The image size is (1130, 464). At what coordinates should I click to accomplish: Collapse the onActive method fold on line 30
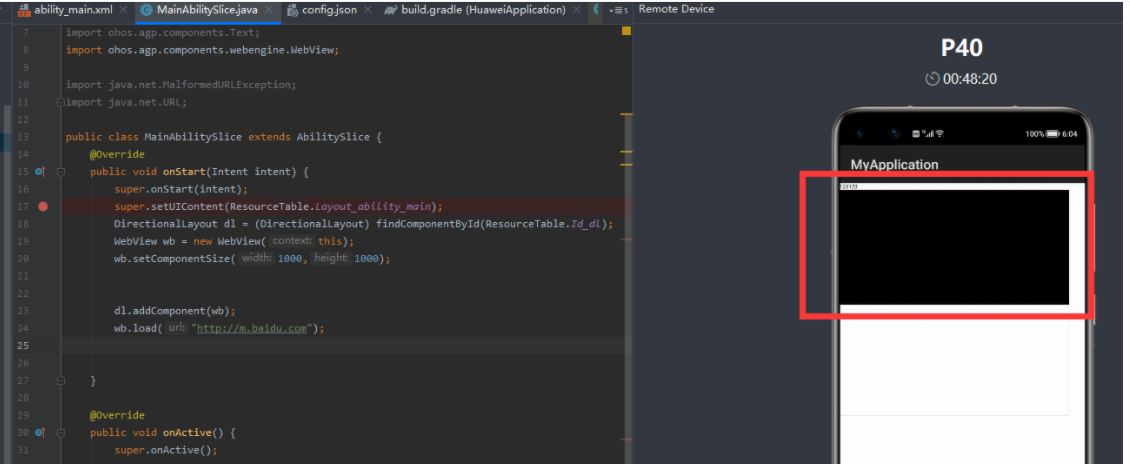click(61, 433)
